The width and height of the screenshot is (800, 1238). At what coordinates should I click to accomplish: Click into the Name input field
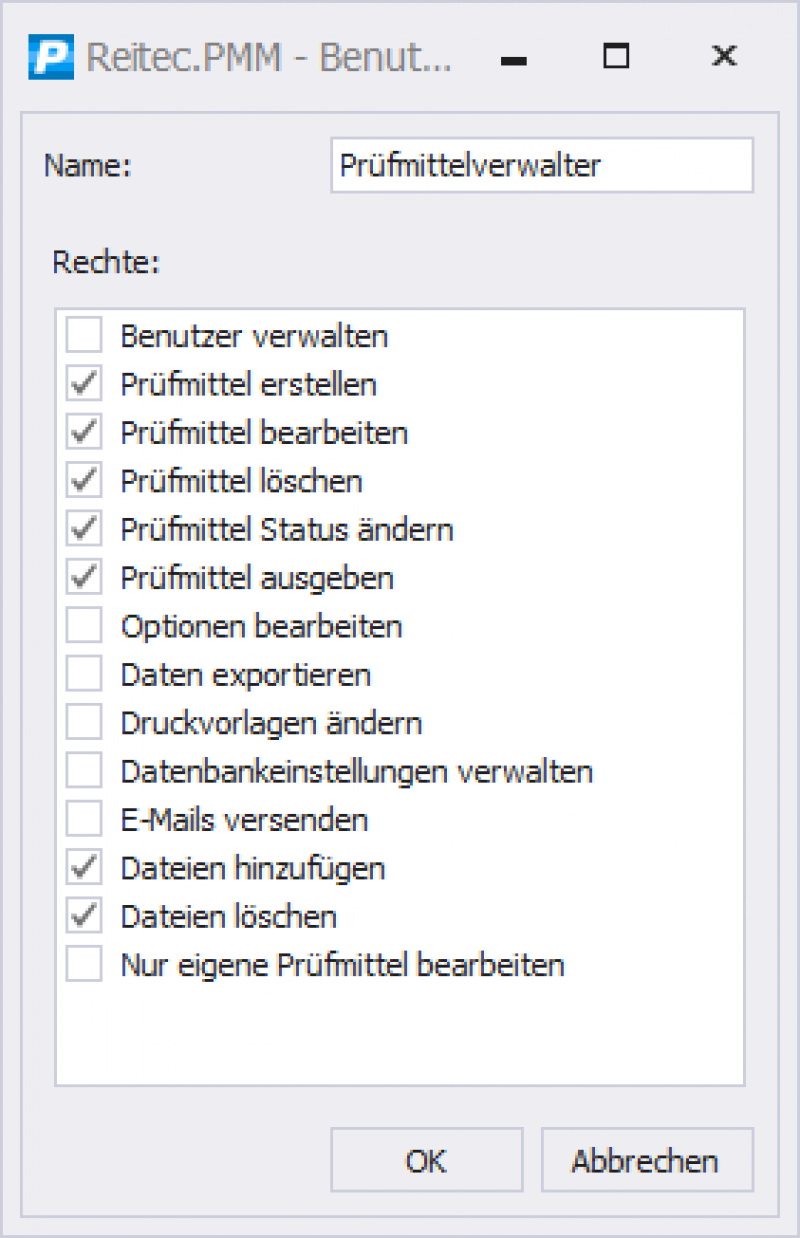click(x=542, y=165)
